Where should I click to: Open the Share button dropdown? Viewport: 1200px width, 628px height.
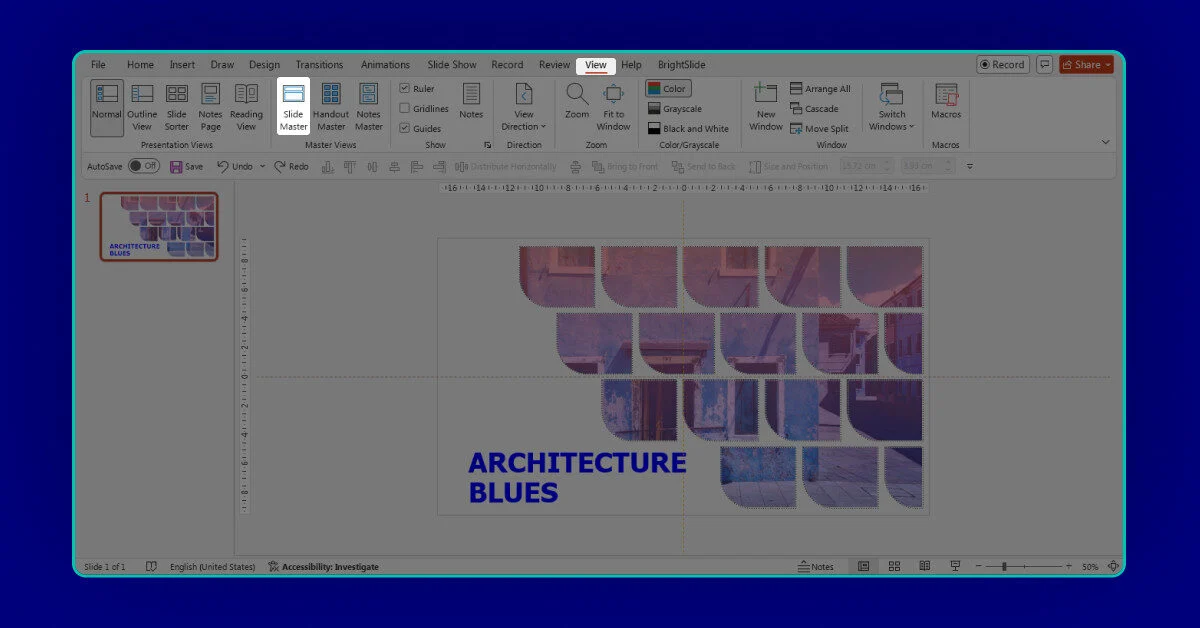coord(1108,65)
